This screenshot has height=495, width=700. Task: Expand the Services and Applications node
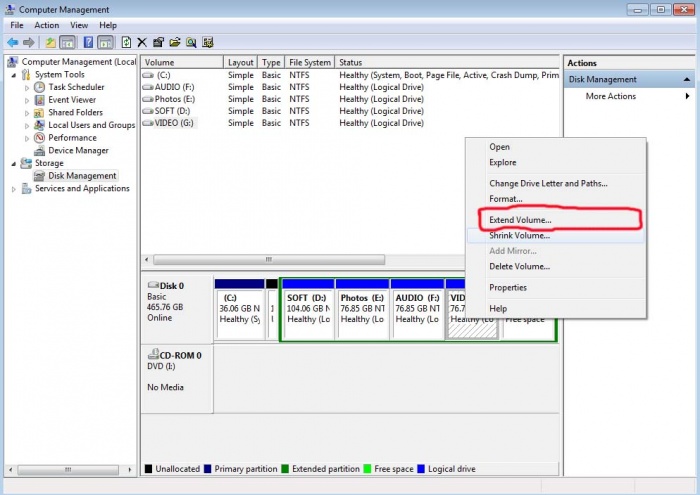14,189
